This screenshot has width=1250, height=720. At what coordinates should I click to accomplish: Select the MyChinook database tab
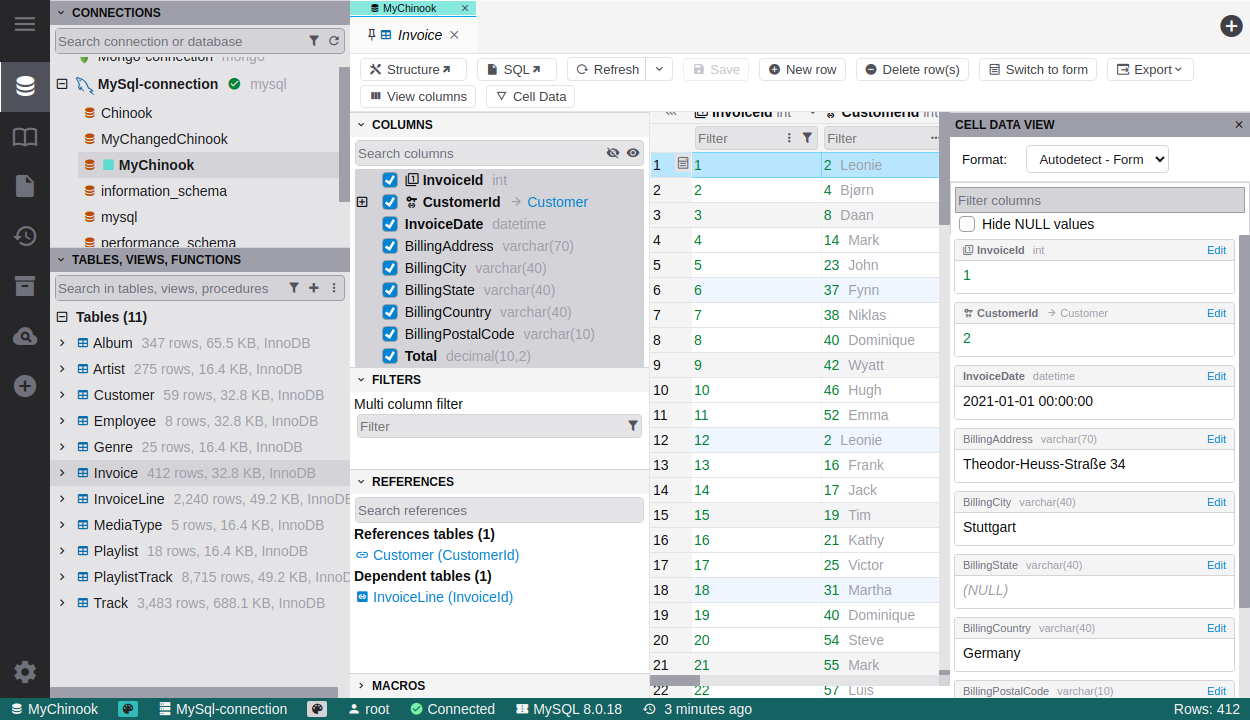(409, 8)
